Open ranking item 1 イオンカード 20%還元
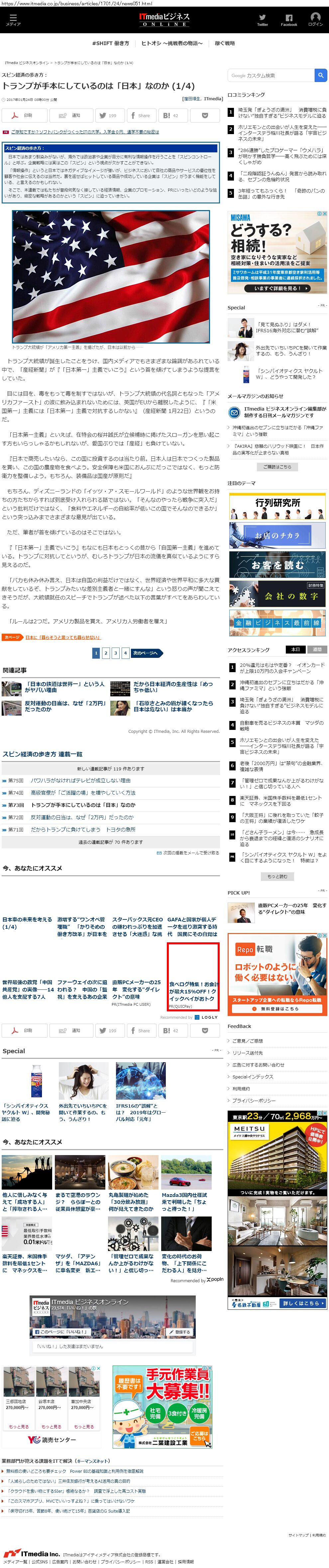Screen dimensions: 329x1568 coord(282,668)
